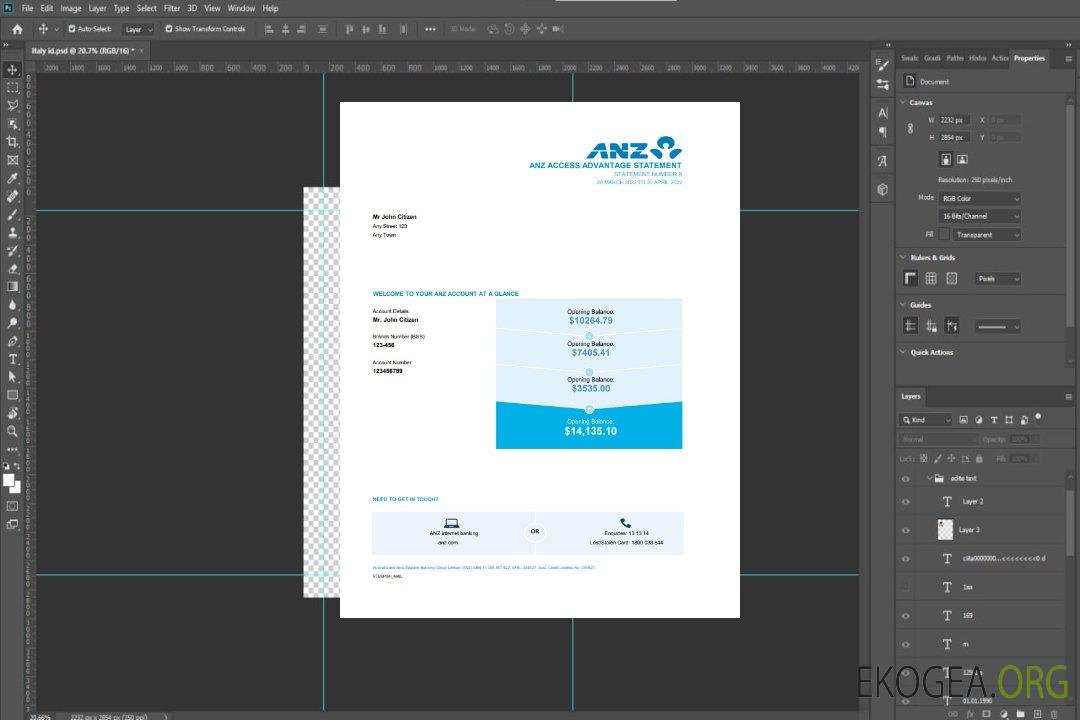1080x720 pixels.
Task: Select the Crop tool
Action: [12, 142]
